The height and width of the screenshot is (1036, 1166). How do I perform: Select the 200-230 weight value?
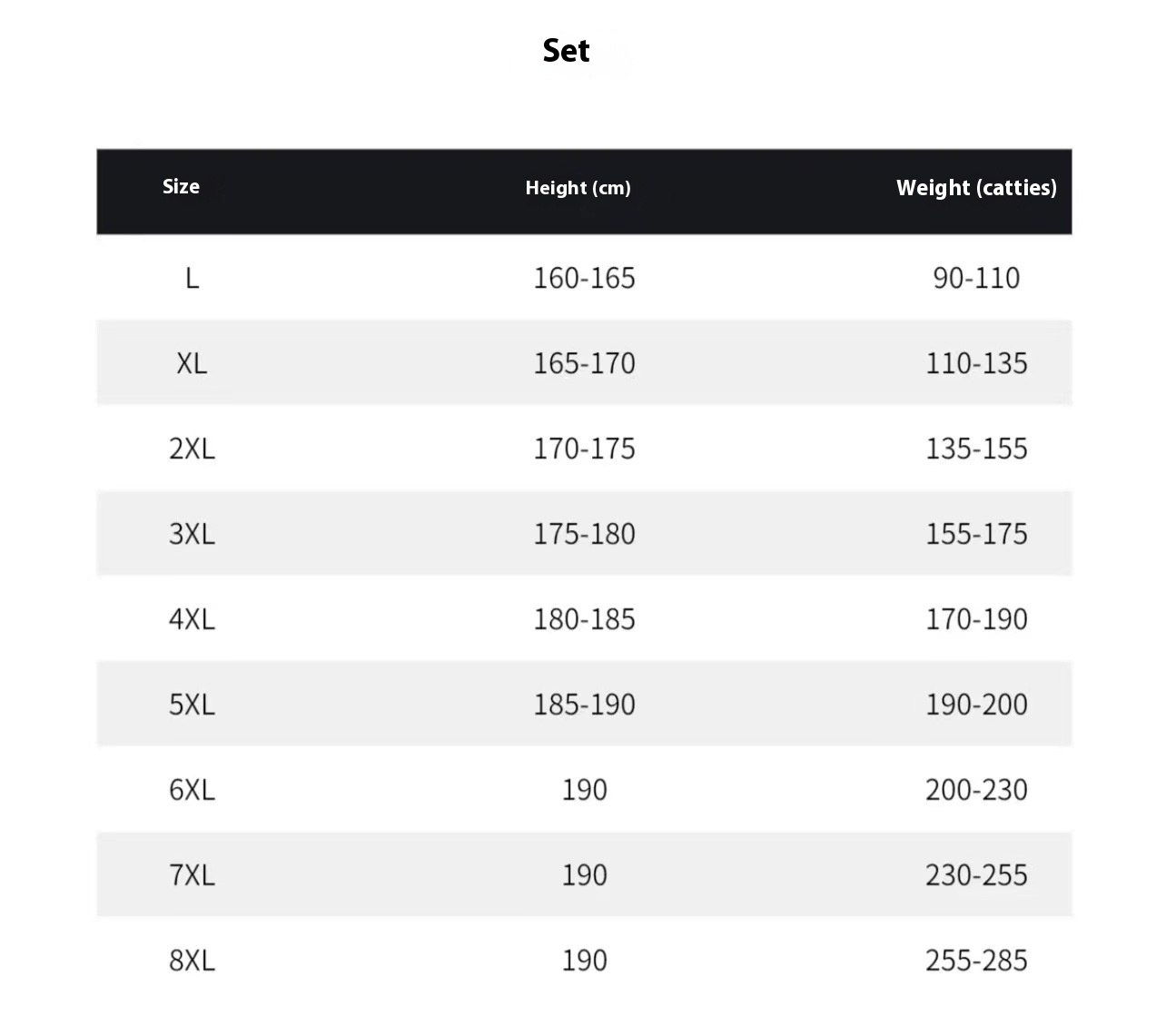(976, 790)
